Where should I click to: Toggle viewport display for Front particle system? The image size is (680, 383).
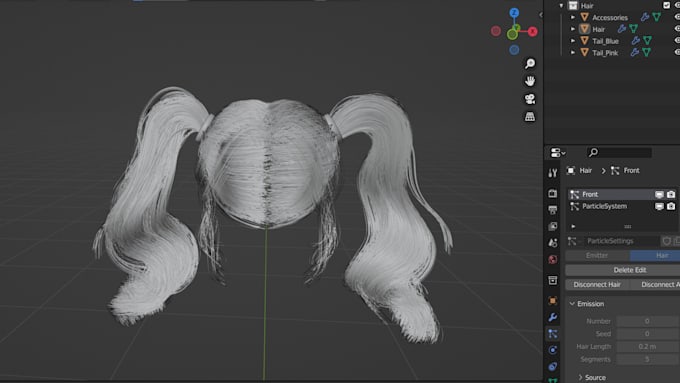(659, 194)
